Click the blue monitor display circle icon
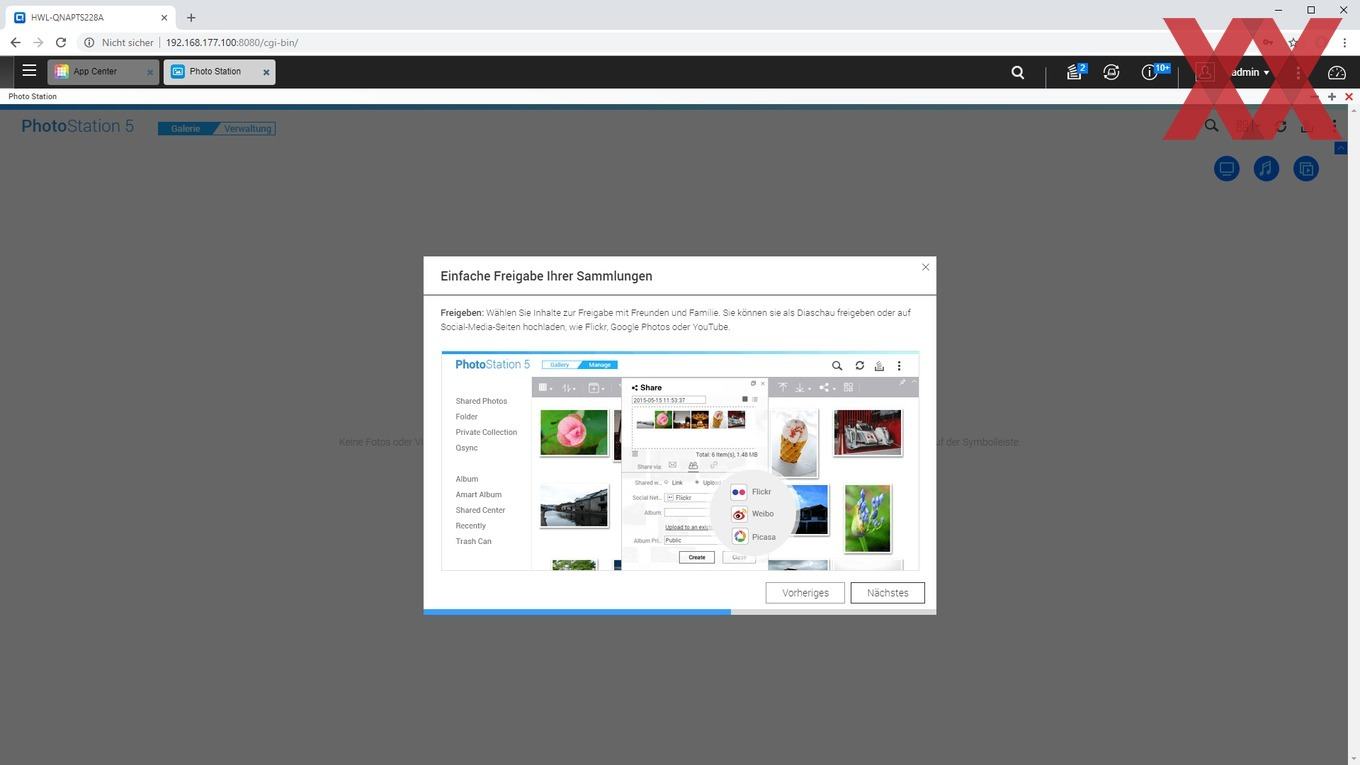The height and width of the screenshot is (765, 1360). click(x=1227, y=169)
